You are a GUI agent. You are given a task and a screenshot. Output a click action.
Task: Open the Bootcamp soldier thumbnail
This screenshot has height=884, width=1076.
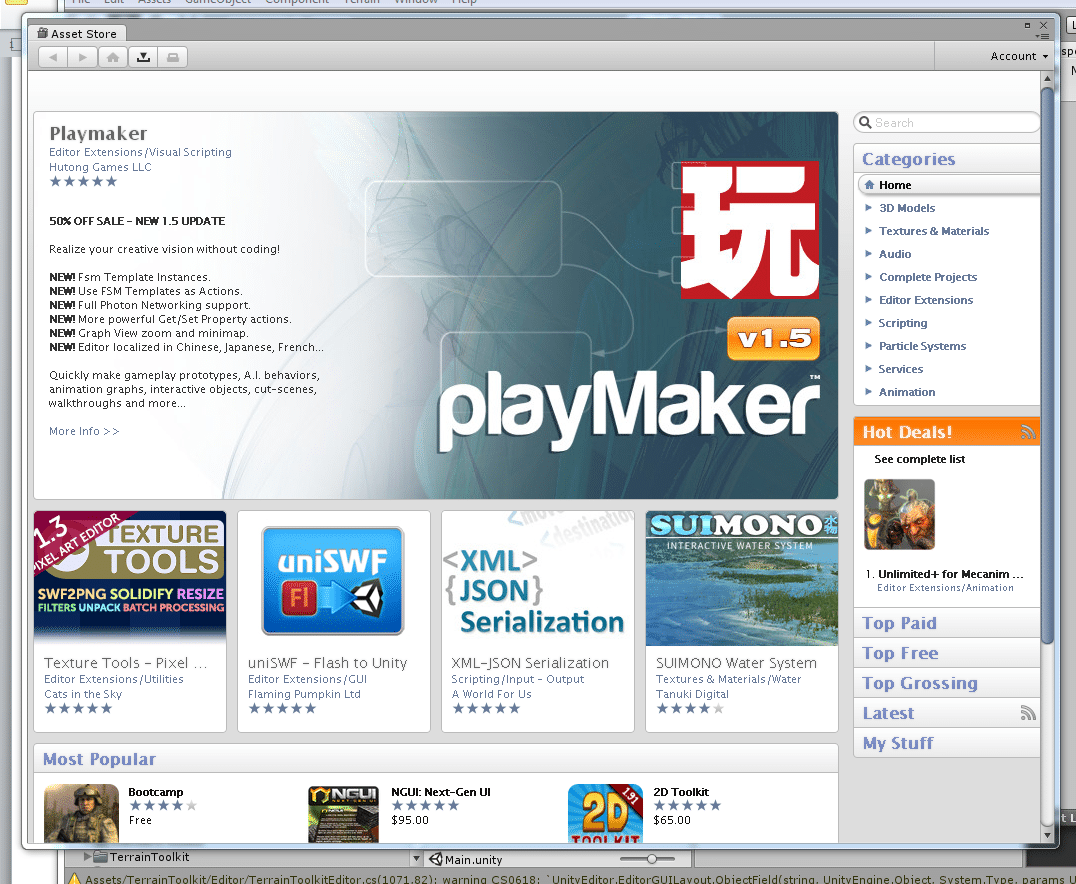pos(82,813)
